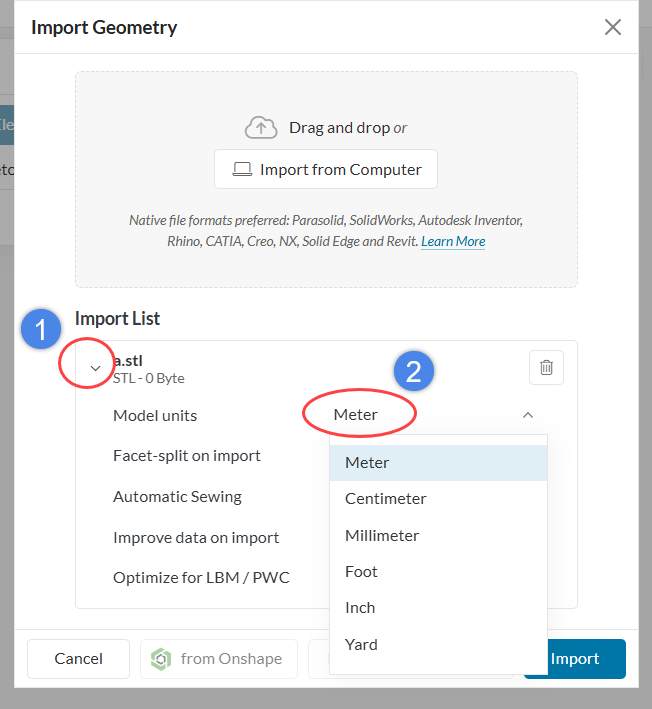Viewport: 652px width, 709px height.
Task: Click the Cancel button
Action: coord(79,659)
